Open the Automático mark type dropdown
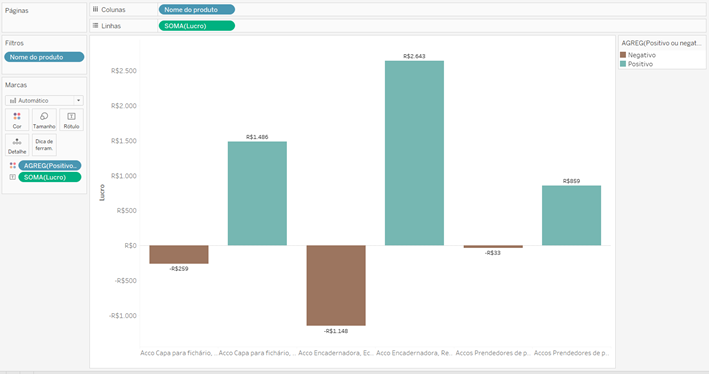Screen dimensions: 709x374 [x=44, y=100]
